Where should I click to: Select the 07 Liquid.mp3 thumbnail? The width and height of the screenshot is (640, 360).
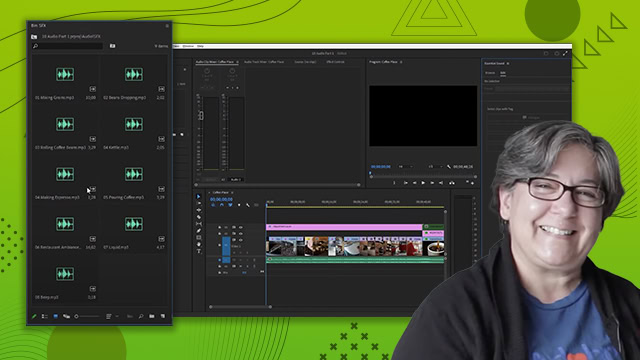point(134,224)
